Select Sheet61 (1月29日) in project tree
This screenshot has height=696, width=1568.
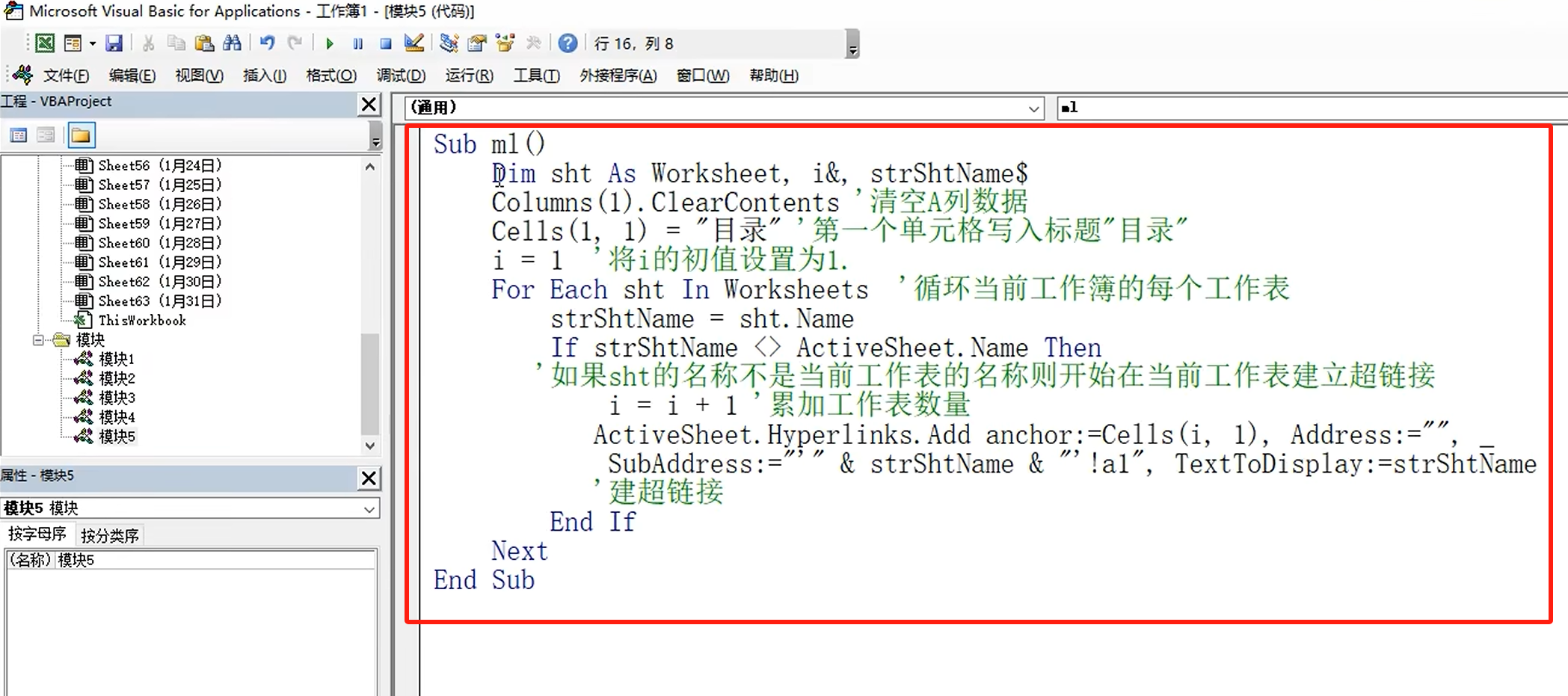[x=159, y=262]
